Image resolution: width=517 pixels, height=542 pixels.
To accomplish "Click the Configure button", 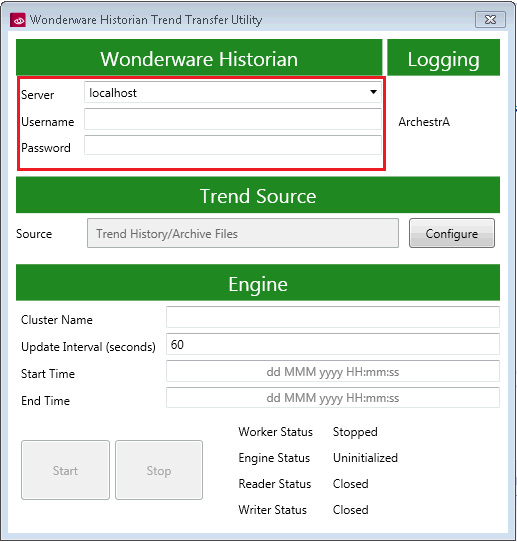I will 452,233.
